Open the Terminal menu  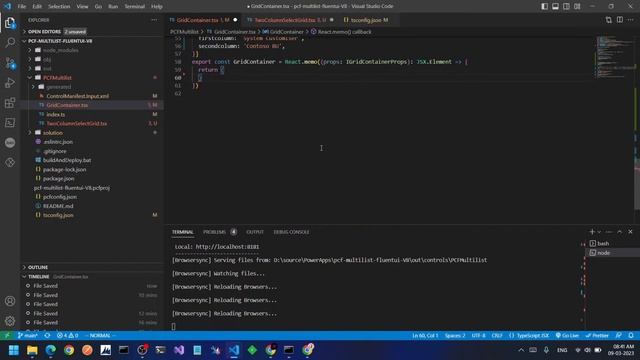tap(134, 6)
